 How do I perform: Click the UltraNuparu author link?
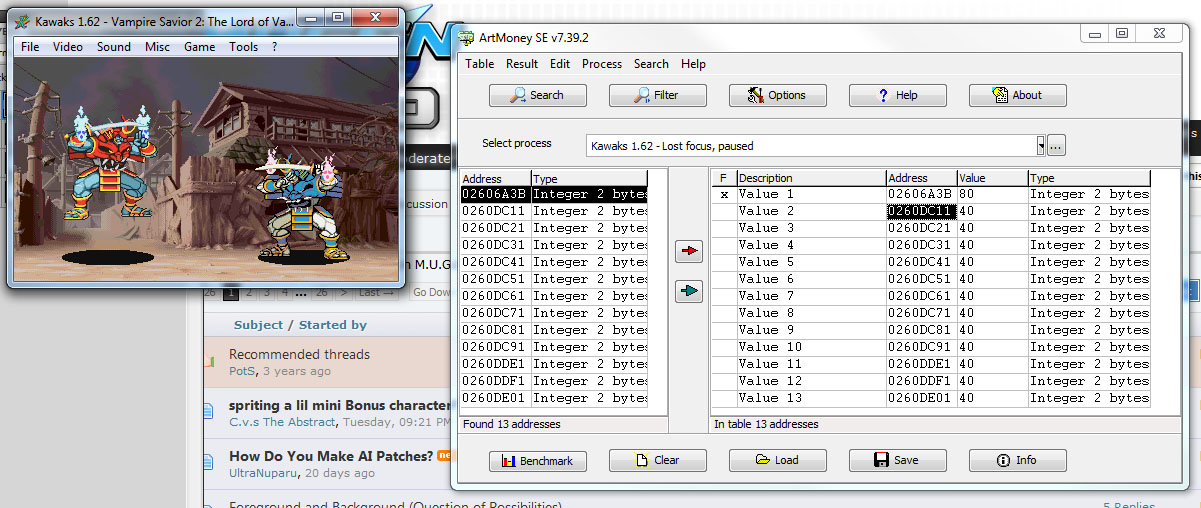coord(264,473)
